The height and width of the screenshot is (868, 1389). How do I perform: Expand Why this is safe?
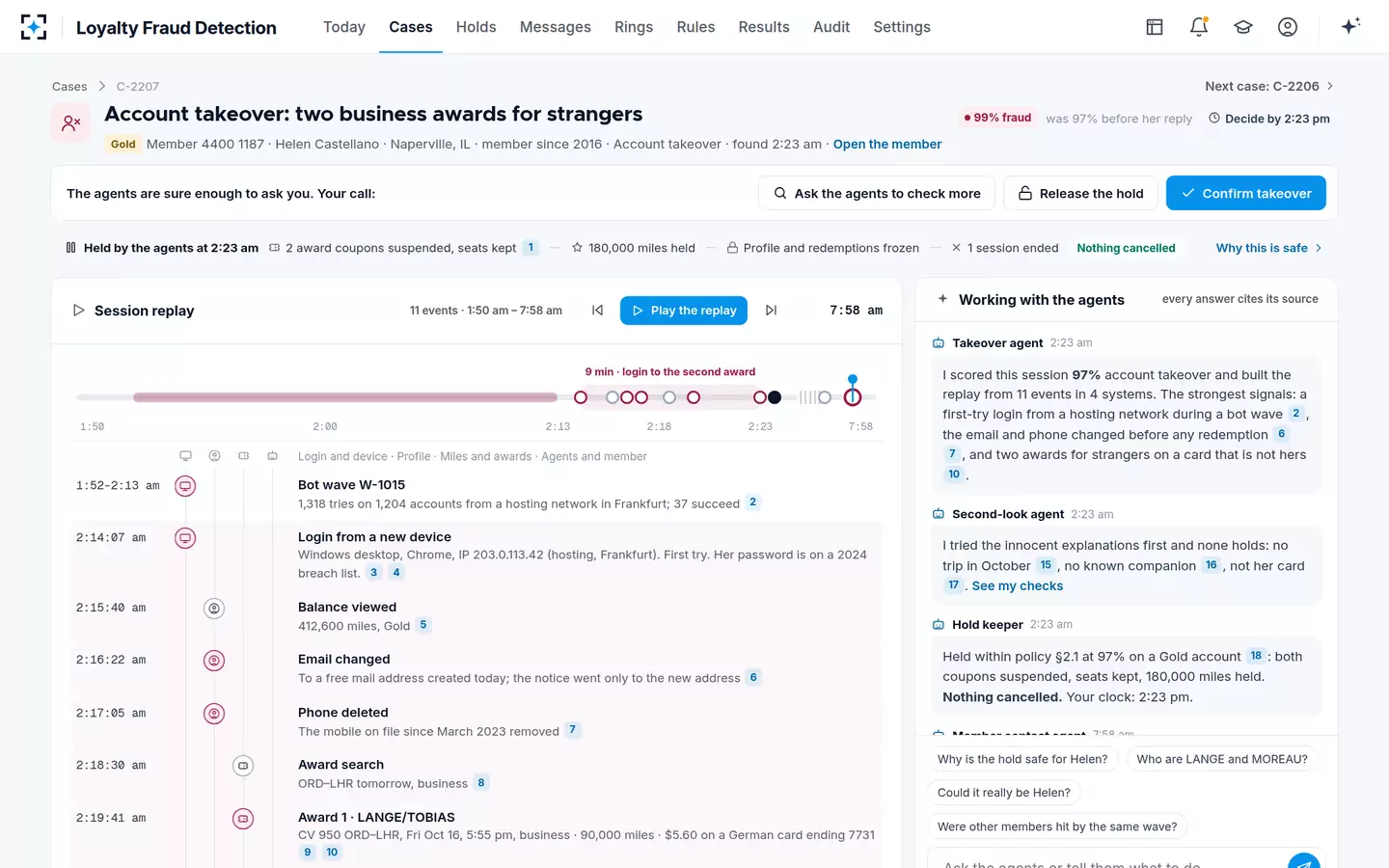(x=1269, y=248)
